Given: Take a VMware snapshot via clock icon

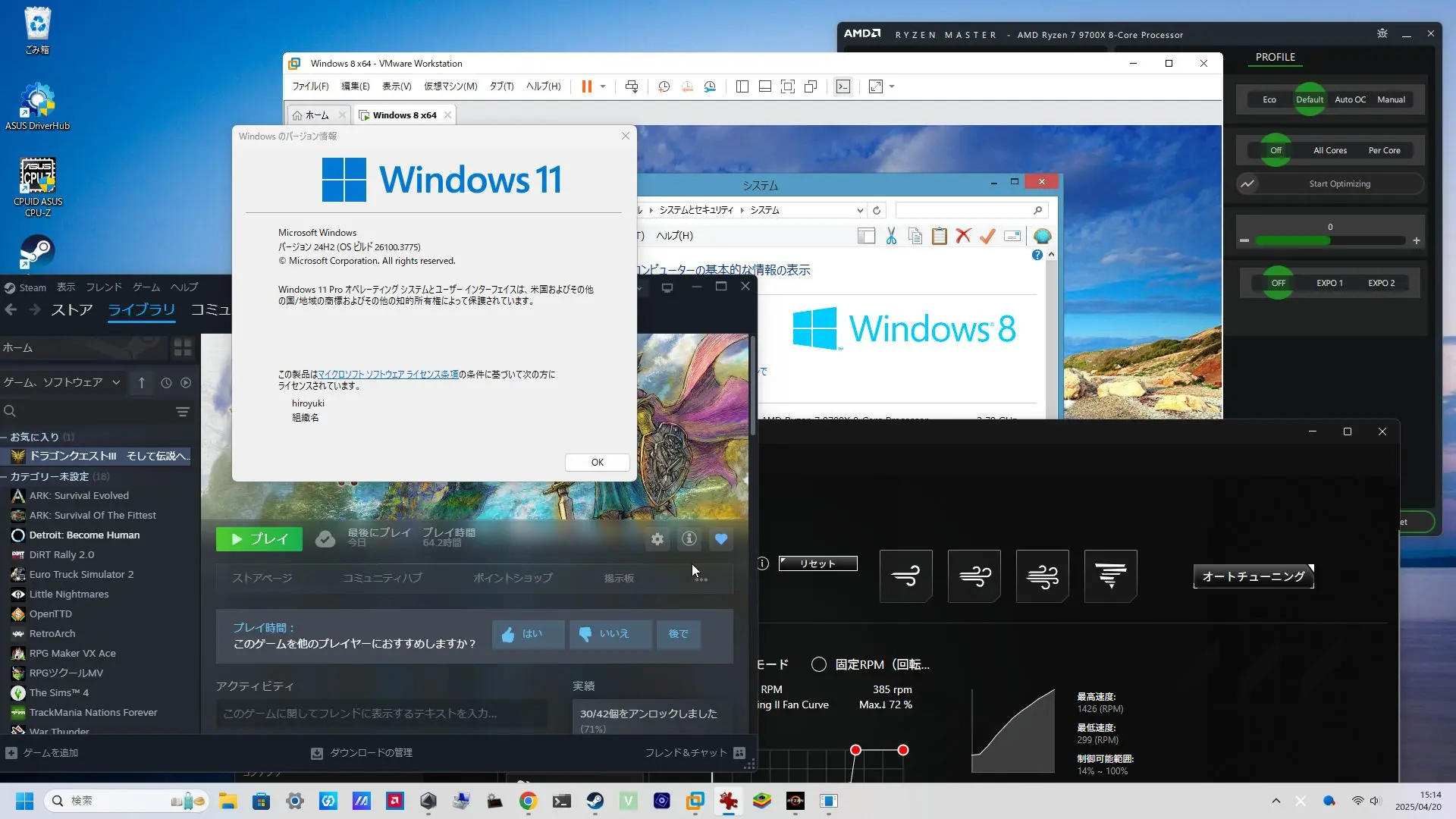Looking at the screenshot, I should pos(664,86).
